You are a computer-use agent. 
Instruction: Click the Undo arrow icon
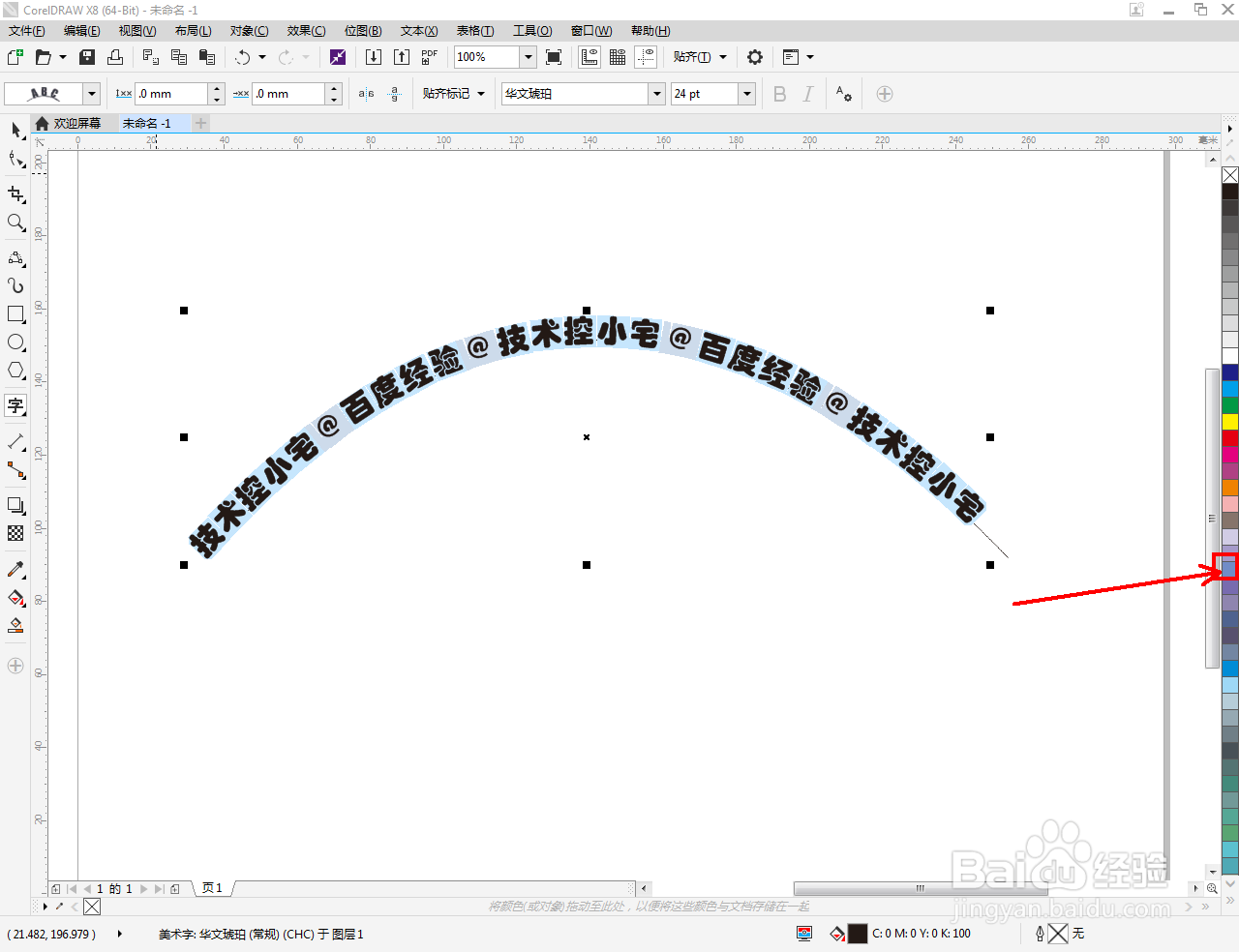[x=243, y=57]
